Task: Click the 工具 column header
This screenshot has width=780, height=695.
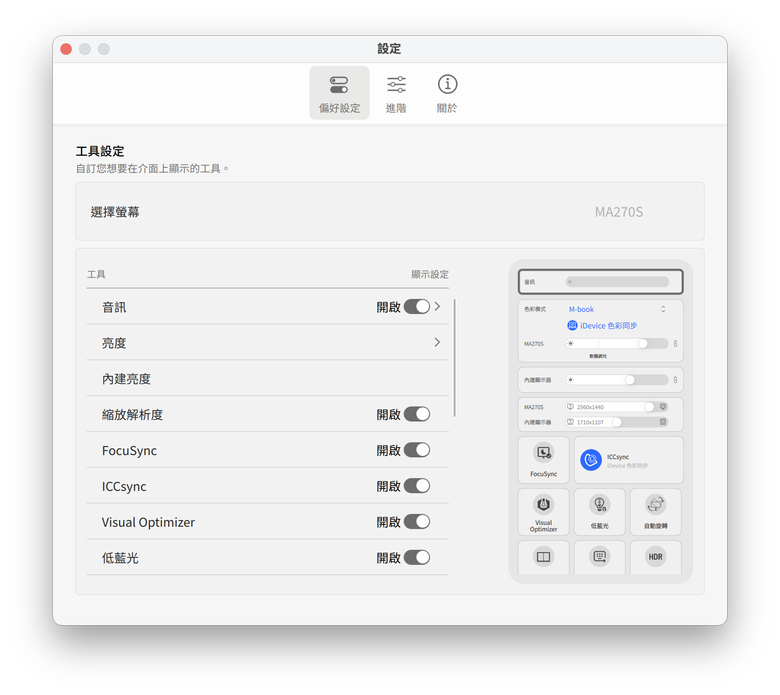Action: [x=96, y=275]
